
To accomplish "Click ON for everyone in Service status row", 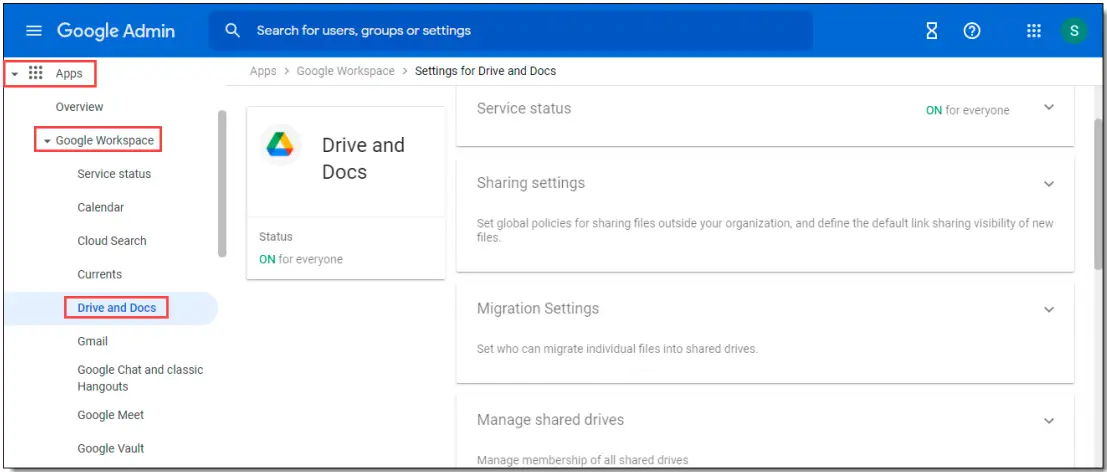I will 967,110.
